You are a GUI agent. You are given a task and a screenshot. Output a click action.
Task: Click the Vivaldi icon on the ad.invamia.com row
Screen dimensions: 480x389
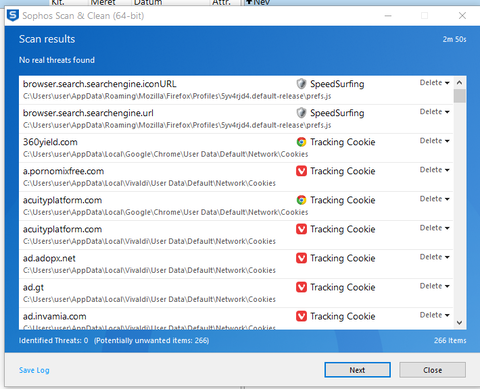(301, 316)
